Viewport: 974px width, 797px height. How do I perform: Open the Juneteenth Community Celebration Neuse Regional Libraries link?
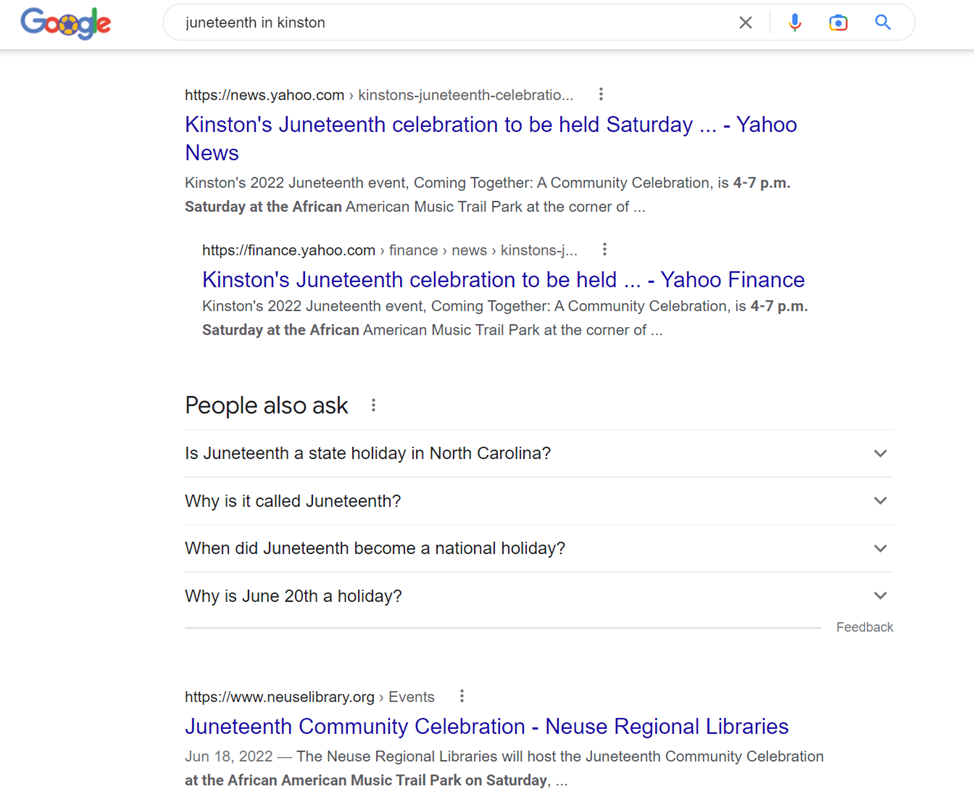coord(486,726)
